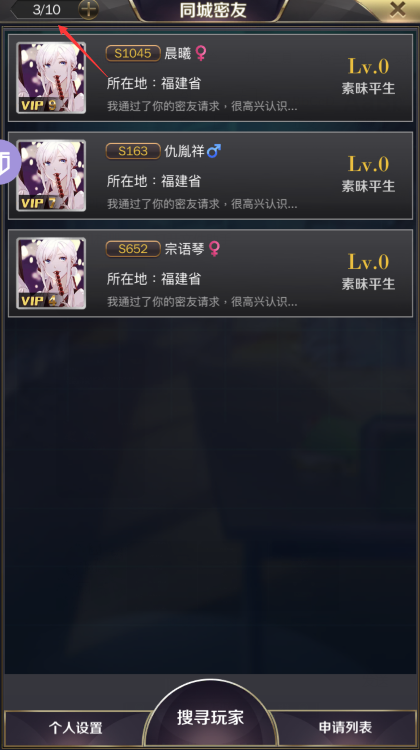Close the 同城密友 panel with X
420x750 pixels.
coord(397,9)
